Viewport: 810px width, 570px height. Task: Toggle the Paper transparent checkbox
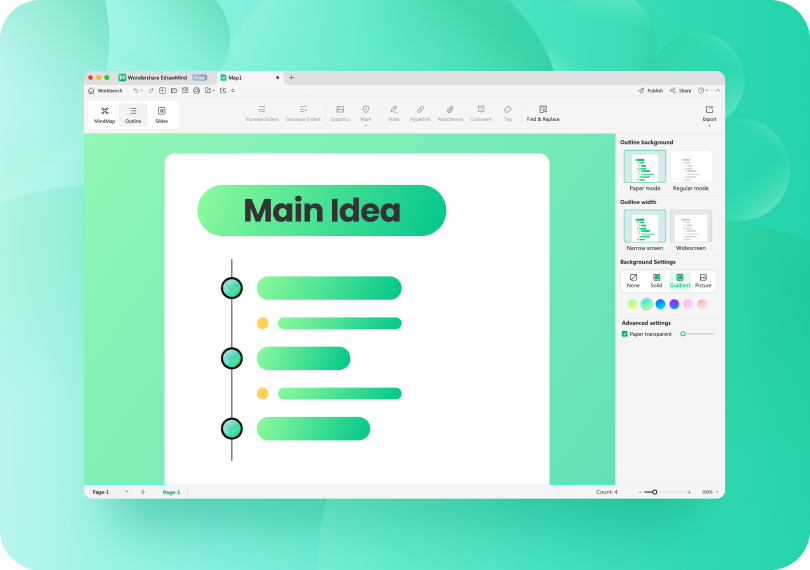(625, 334)
